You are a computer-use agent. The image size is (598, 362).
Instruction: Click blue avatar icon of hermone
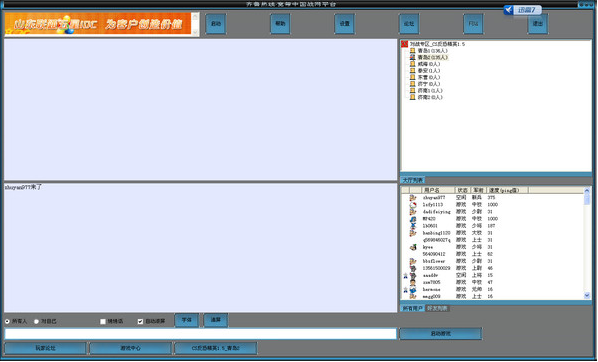pos(413,290)
